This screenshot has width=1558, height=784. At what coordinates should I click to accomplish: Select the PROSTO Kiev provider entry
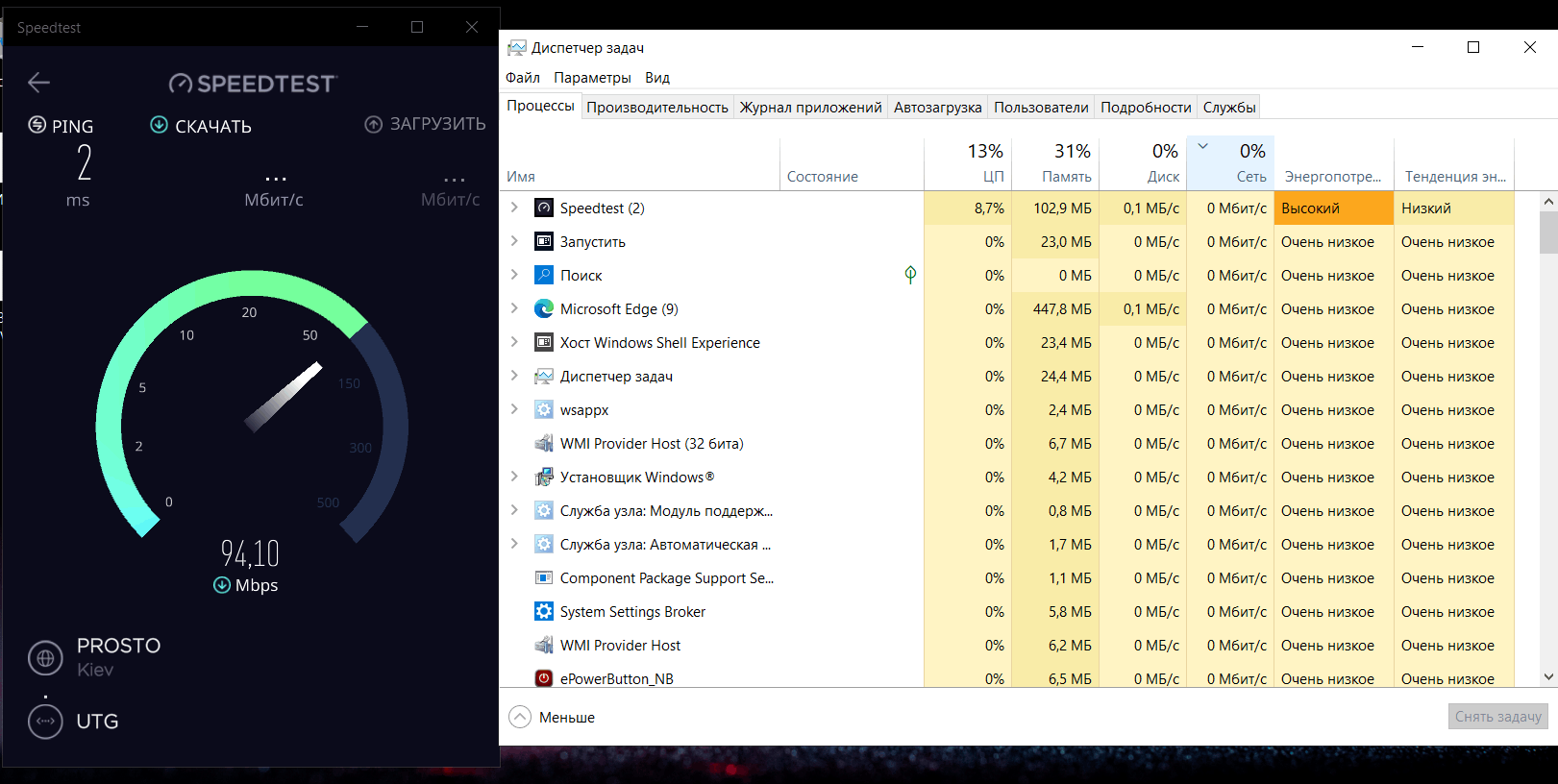click(x=95, y=657)
